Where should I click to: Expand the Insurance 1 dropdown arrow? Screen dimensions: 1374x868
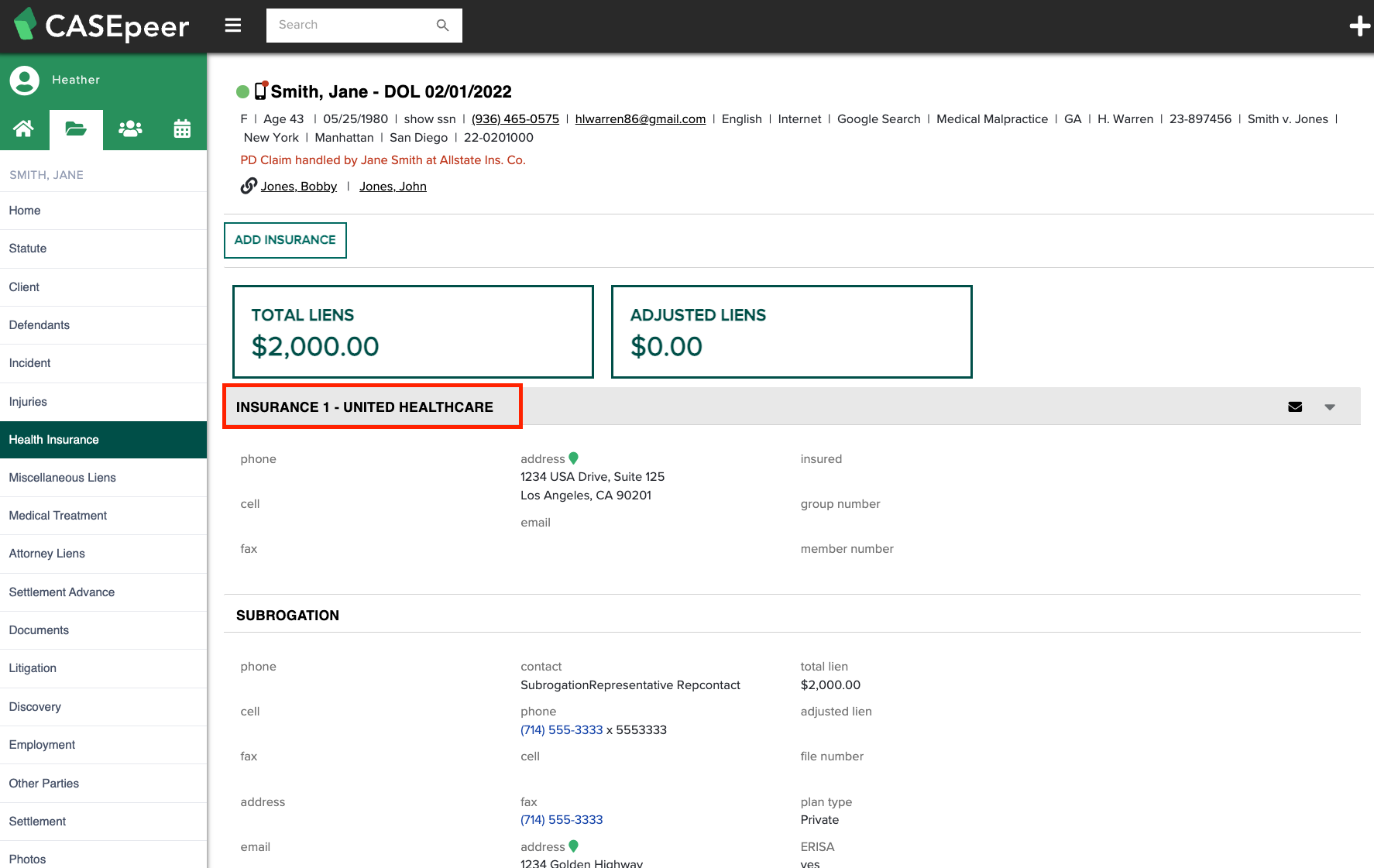click(x=1330, y=407)
